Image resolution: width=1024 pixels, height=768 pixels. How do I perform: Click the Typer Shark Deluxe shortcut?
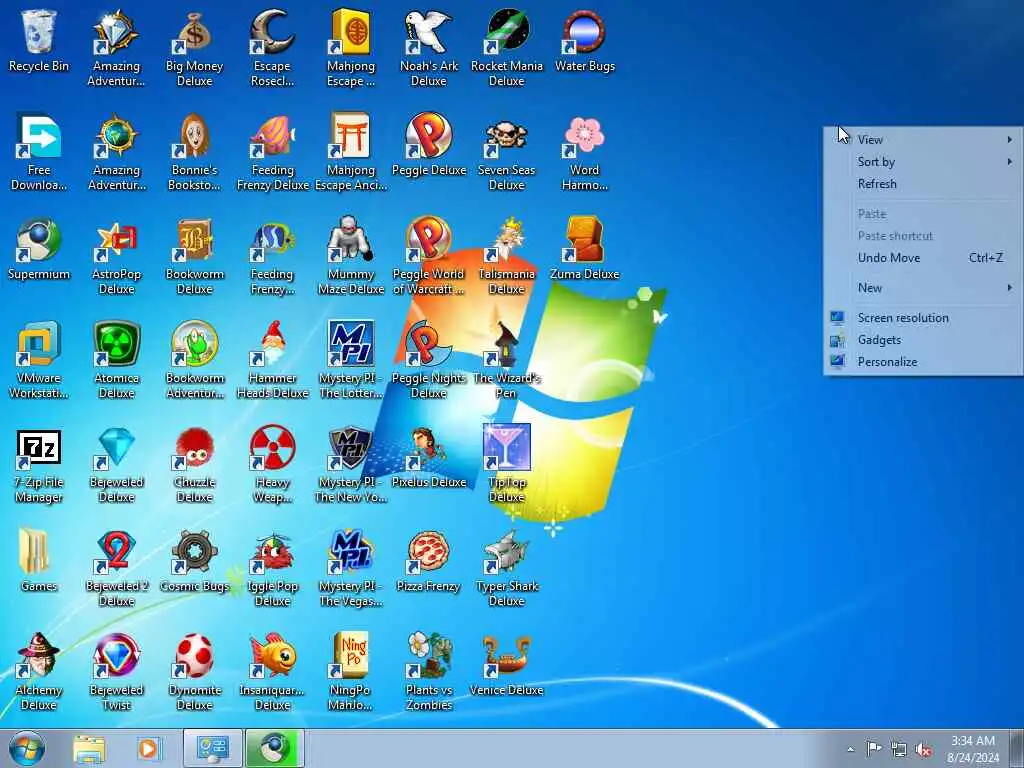tap(507, 568)
